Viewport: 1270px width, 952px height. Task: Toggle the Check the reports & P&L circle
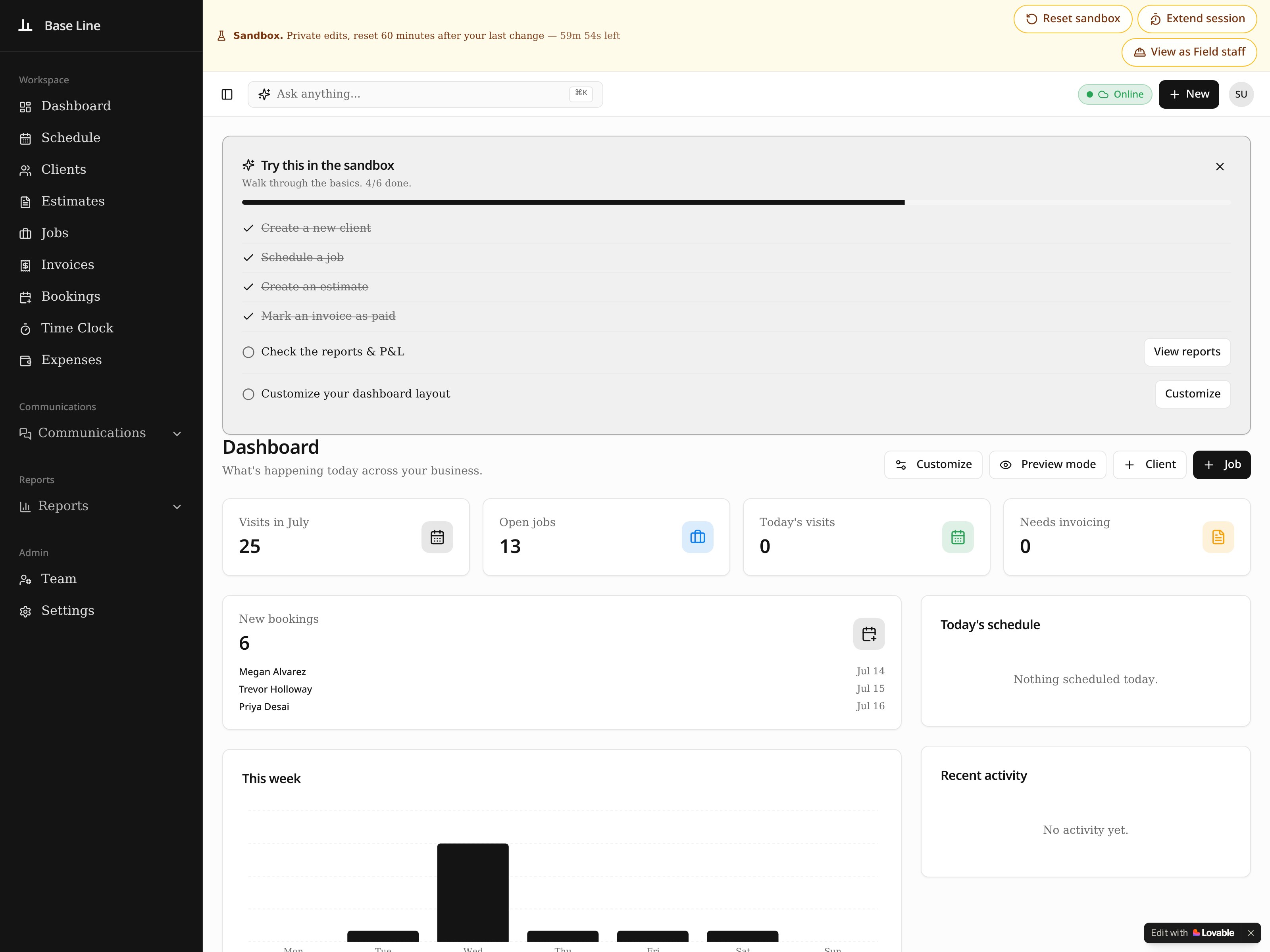[248, 352]
